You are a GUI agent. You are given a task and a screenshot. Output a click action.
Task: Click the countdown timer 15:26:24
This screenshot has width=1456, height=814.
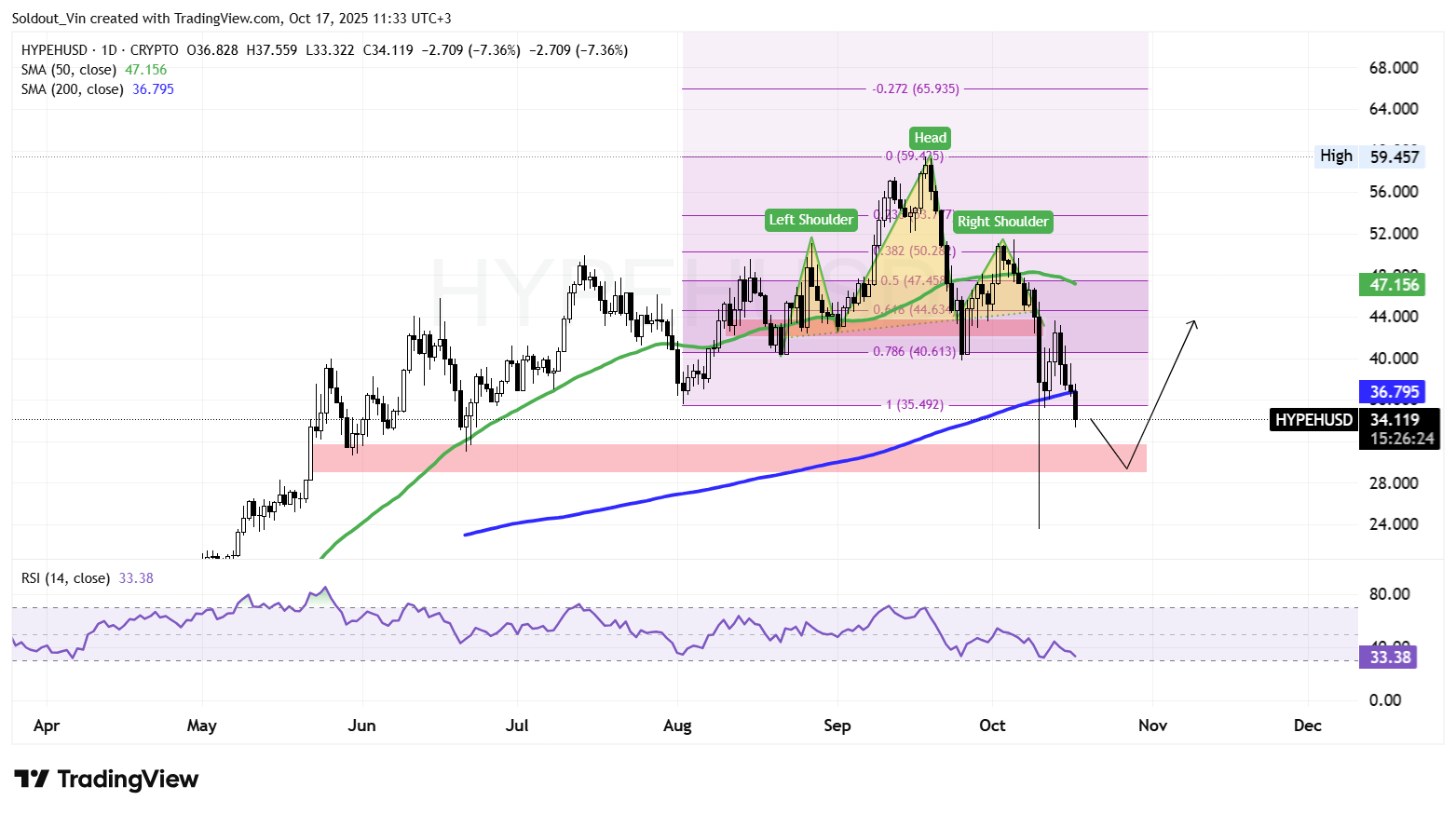point(1400,438)
